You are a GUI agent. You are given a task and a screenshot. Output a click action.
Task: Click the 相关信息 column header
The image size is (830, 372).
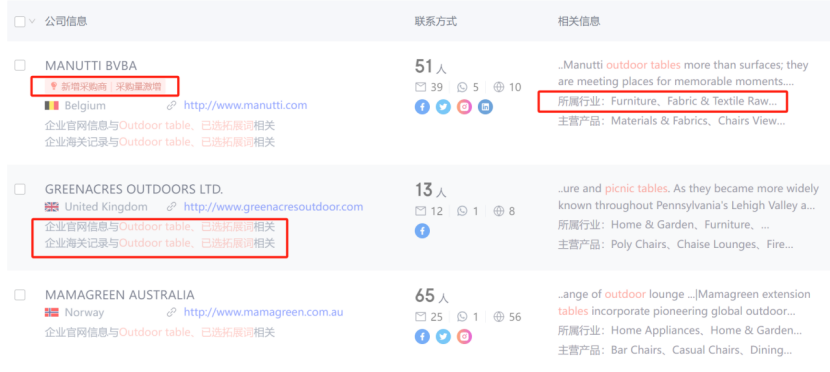[579, 21]
